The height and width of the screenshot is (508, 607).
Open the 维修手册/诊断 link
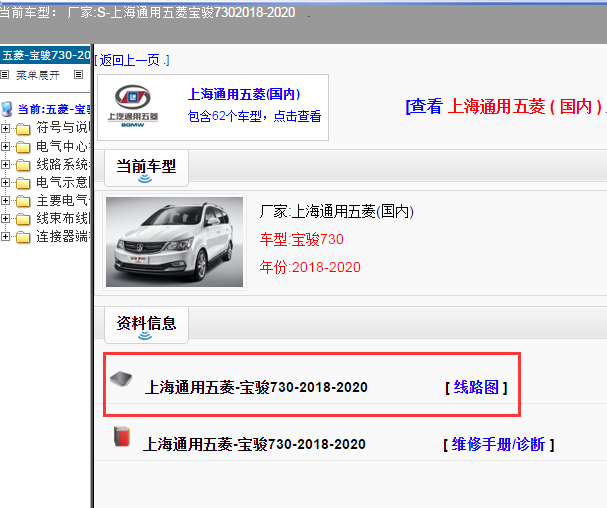point(498,444)
